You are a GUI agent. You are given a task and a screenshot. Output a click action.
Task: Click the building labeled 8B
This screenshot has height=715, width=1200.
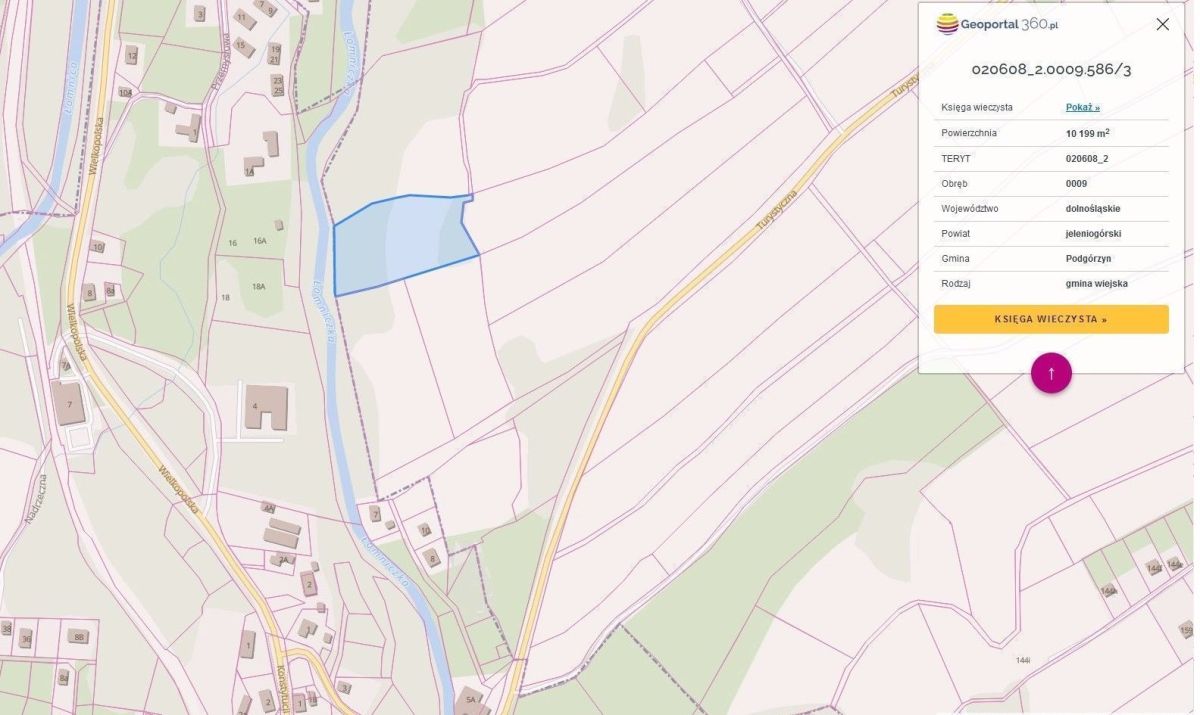79,634
